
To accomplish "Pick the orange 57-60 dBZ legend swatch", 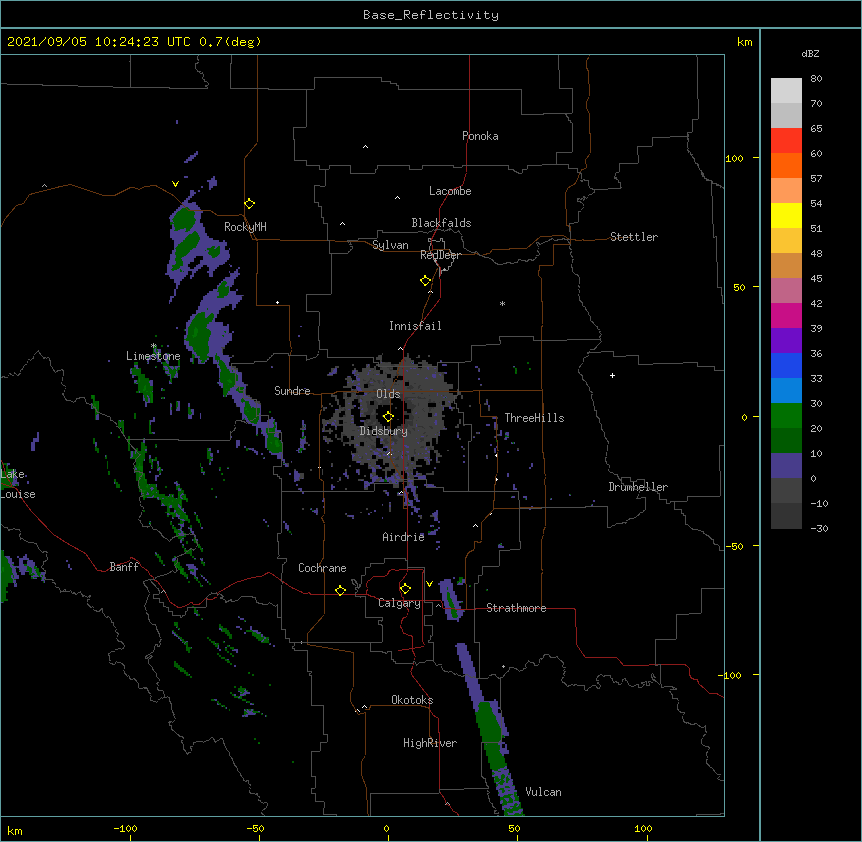I will click(x=786, y=165).
